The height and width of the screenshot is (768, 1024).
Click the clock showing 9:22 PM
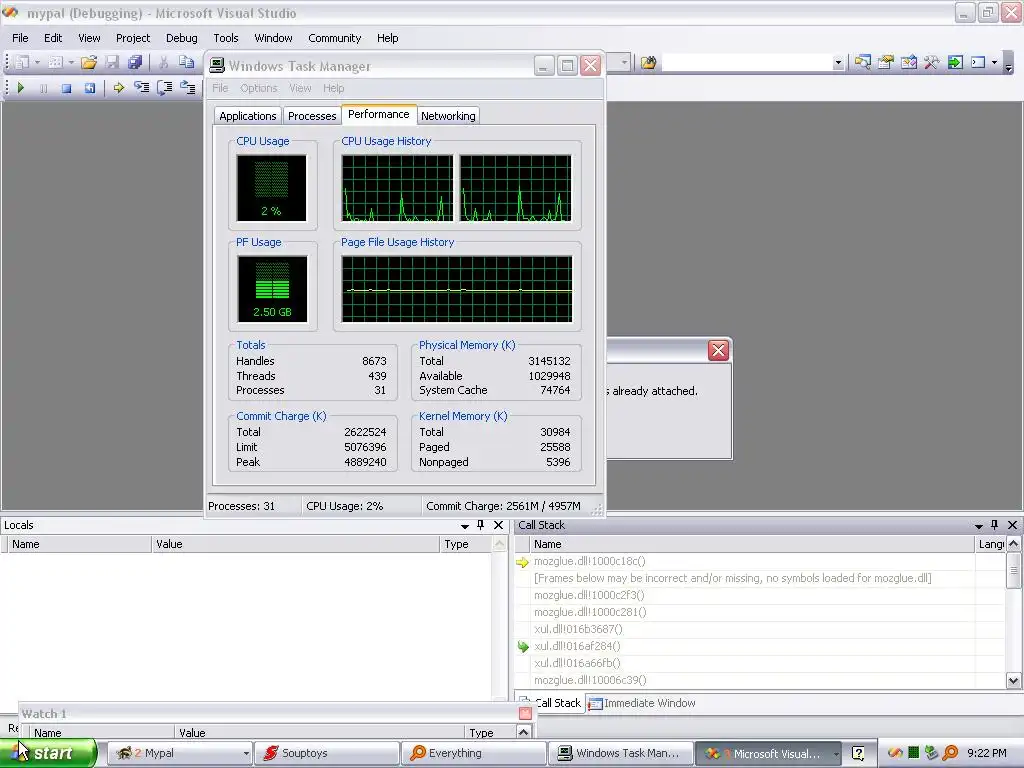[x=987, y=753]
